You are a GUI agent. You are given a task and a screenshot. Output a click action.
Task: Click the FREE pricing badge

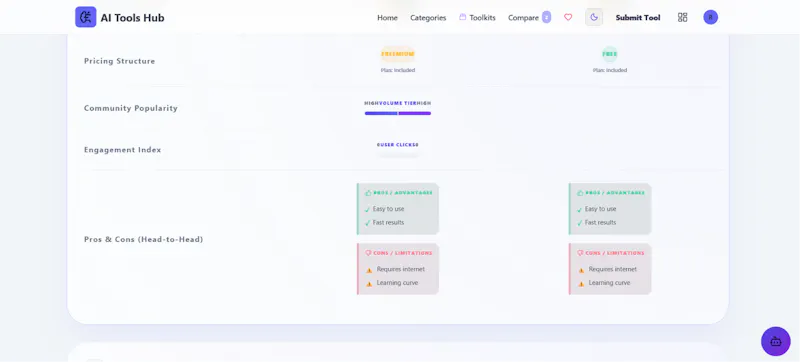tap(610, 54)
